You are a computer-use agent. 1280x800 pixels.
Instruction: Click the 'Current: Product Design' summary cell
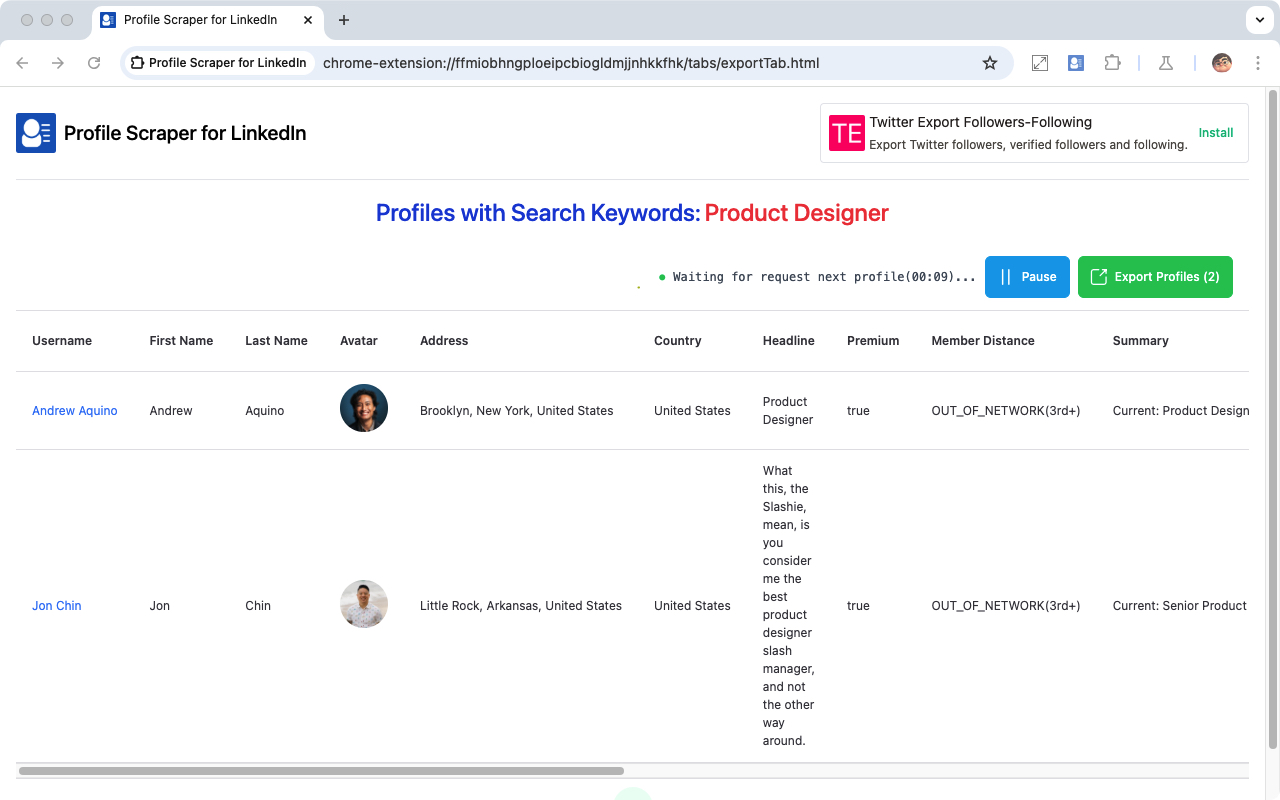coord(1181,411)
